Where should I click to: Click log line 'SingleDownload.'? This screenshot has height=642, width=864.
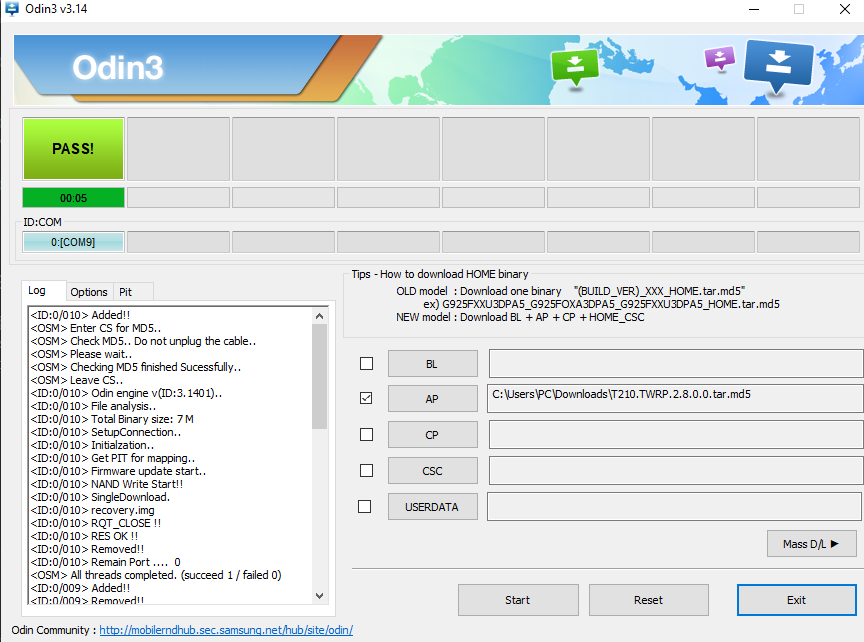tap(100, 498)
